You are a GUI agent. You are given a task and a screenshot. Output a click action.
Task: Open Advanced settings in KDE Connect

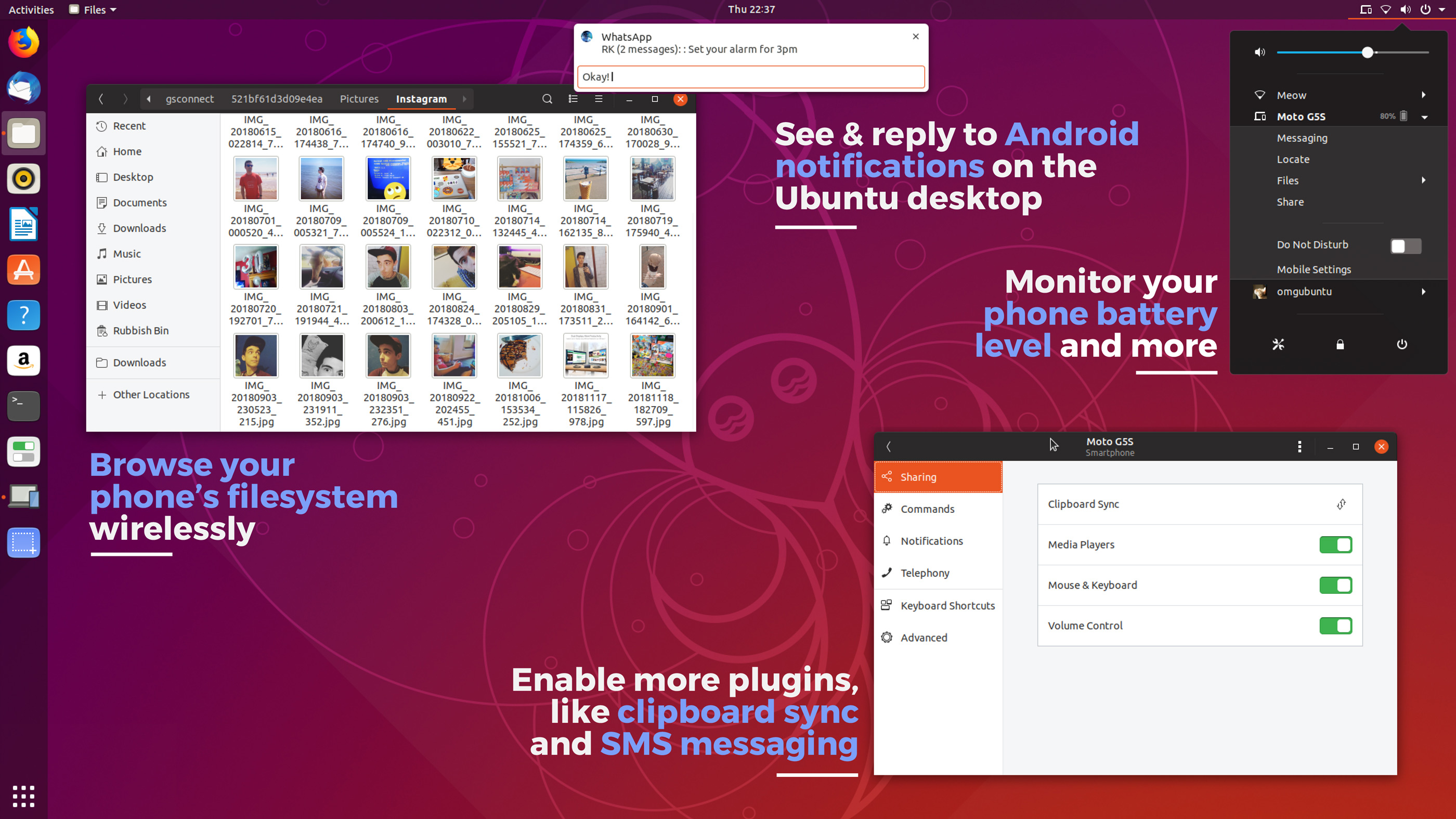pyautogui.click(x=923, y=637)
